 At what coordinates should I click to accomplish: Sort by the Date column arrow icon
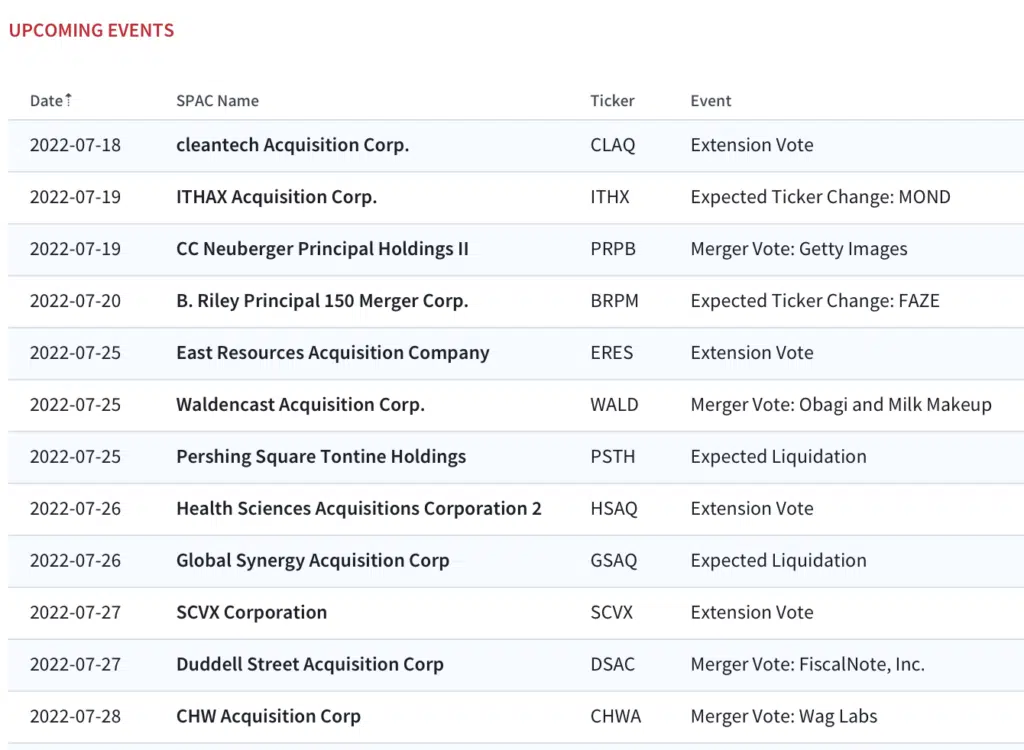(x=68, y=100)
